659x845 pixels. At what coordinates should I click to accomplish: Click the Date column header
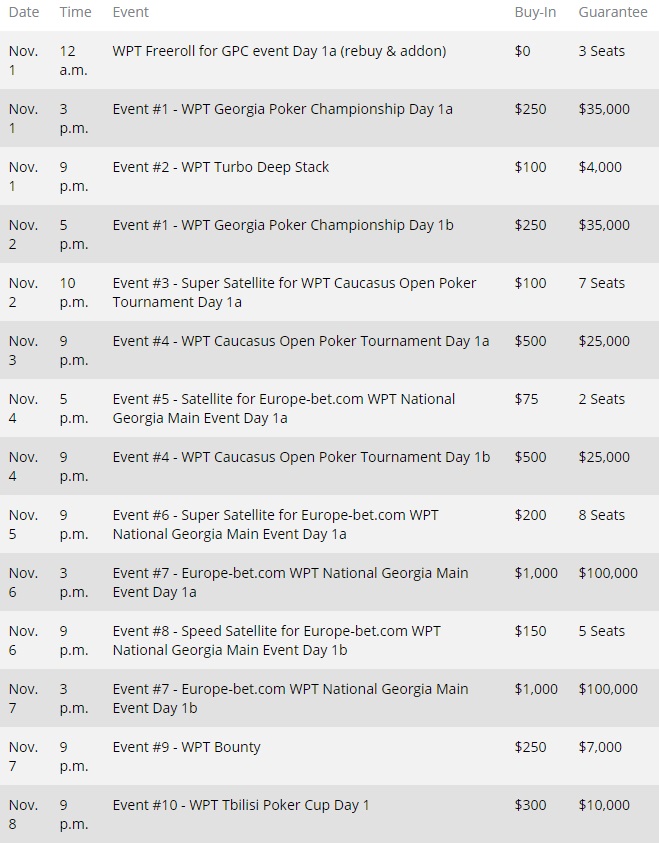pos(24,12)
